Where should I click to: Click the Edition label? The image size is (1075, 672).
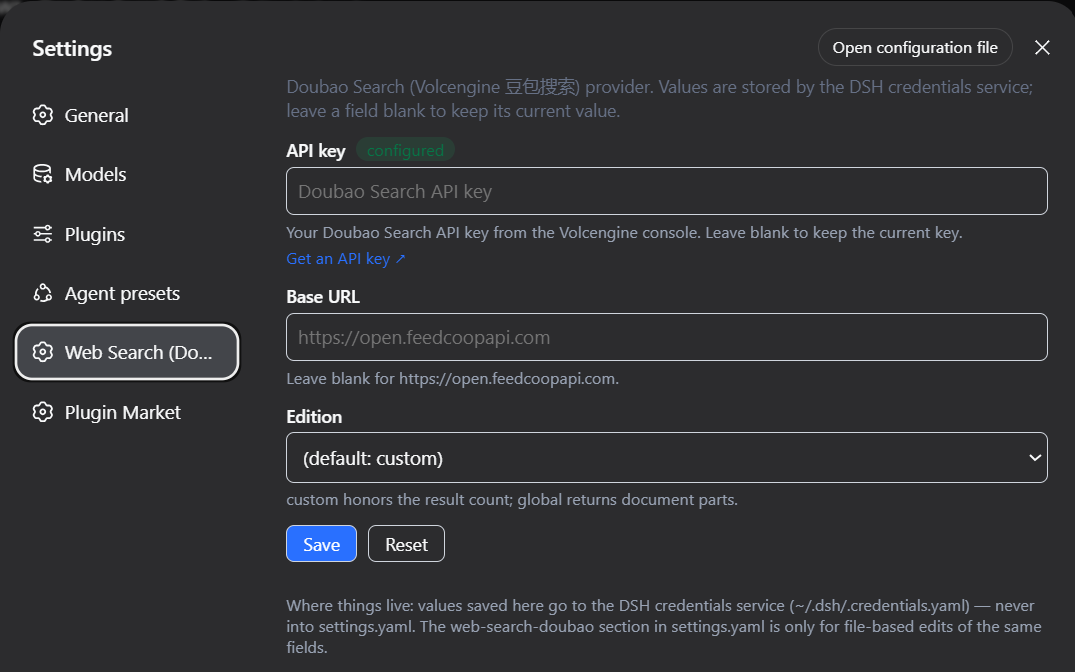coord(314,417)
